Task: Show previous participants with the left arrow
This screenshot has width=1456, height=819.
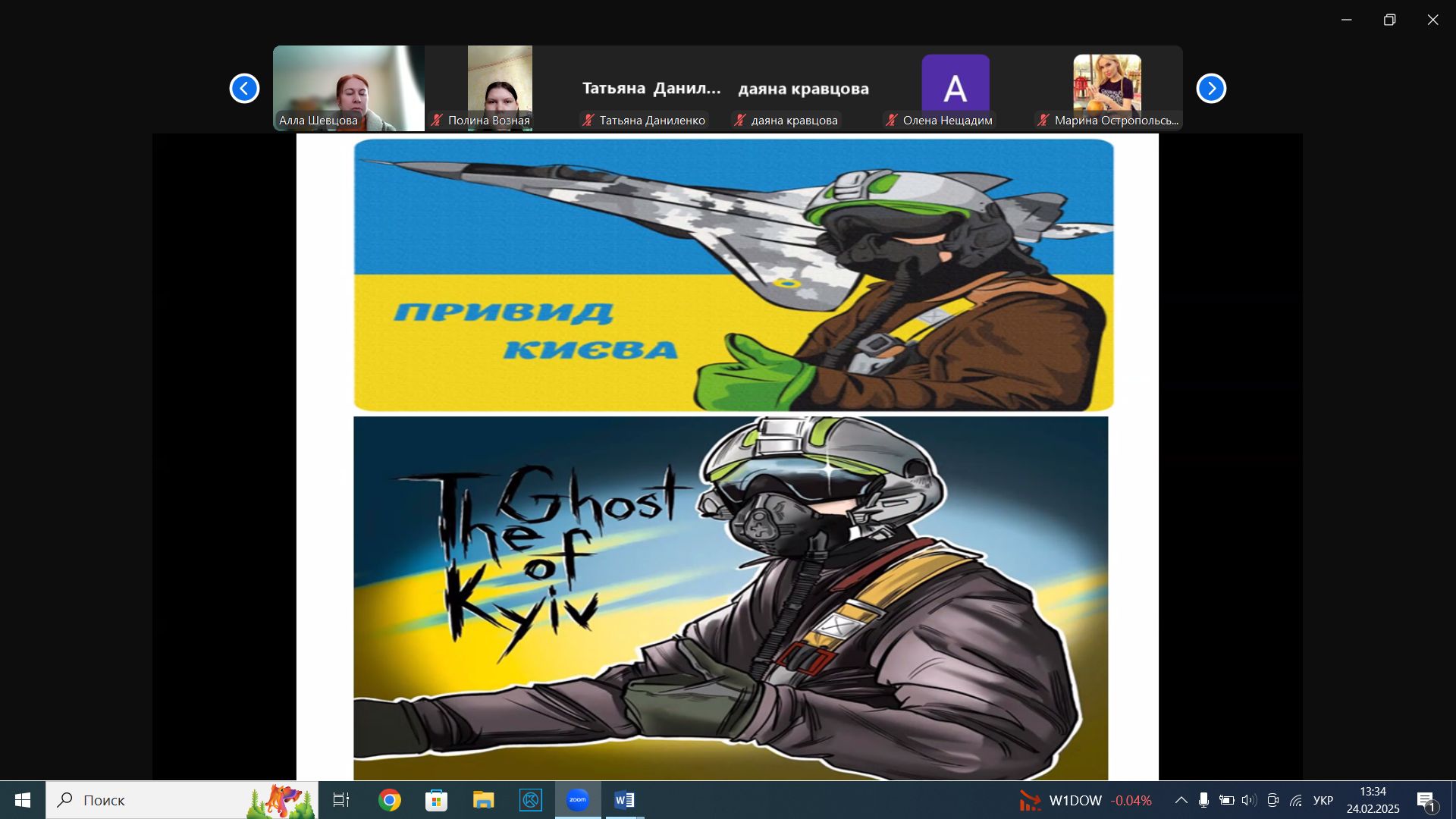Action: (x=244, y=89)
